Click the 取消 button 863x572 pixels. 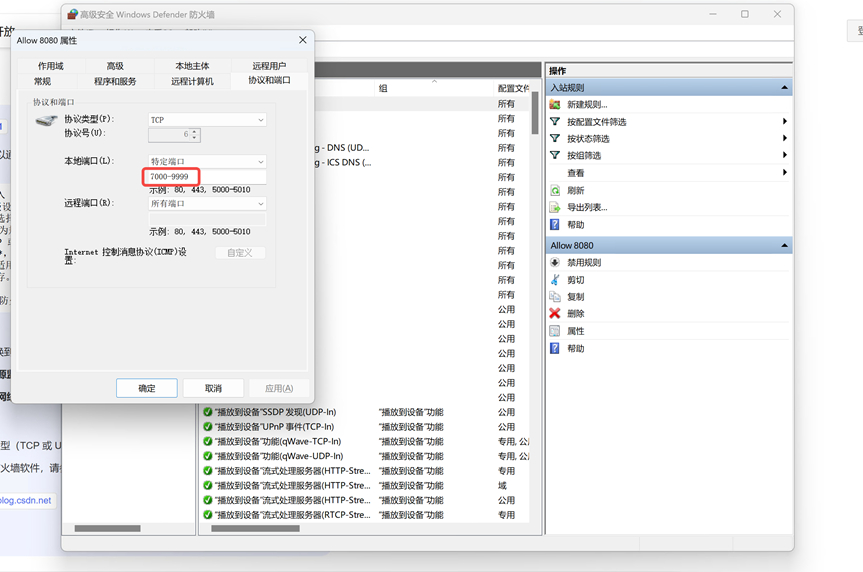213,388
